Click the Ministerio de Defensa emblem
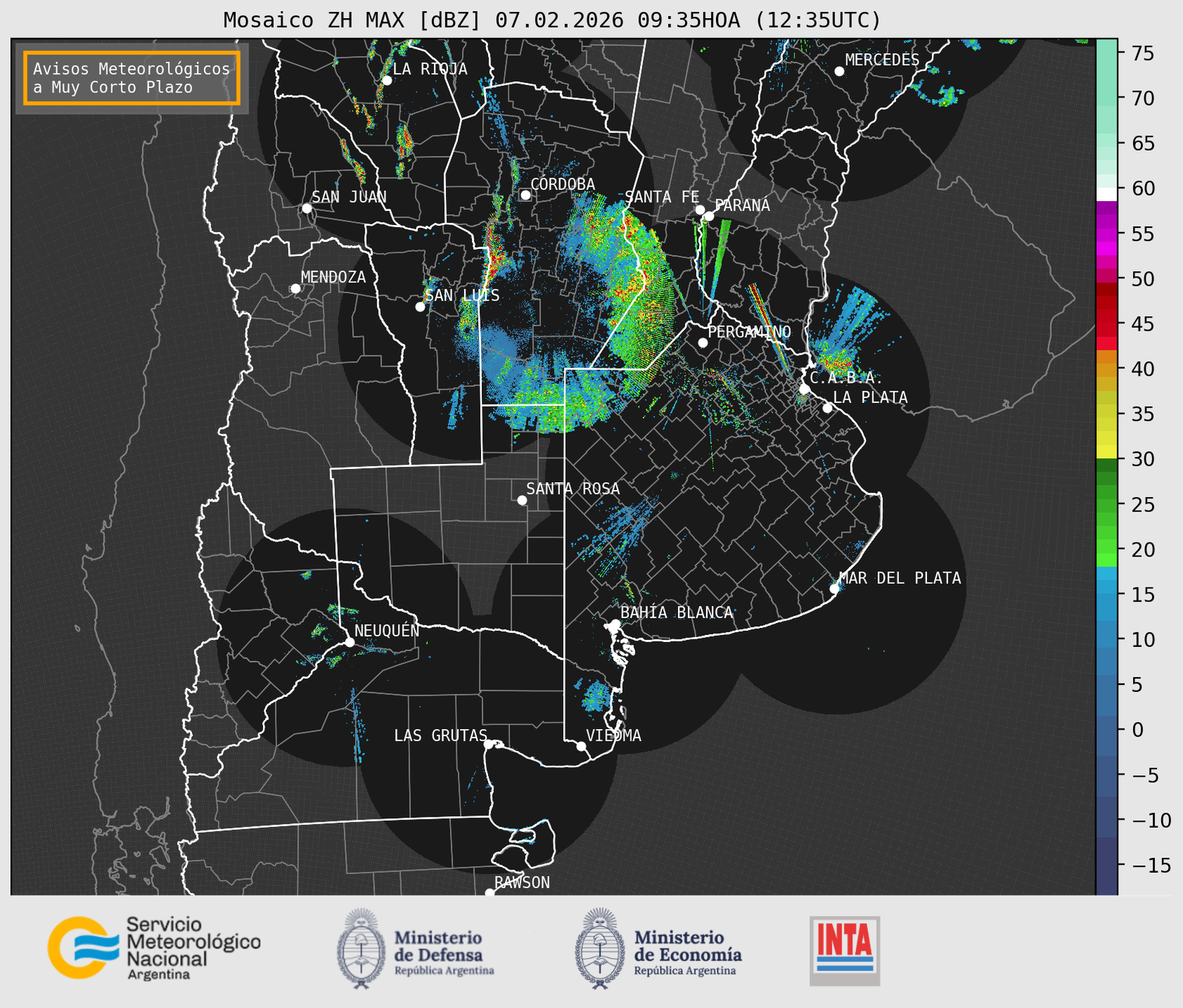The width and height of the screenshot is (1183, 1008). 361,949
